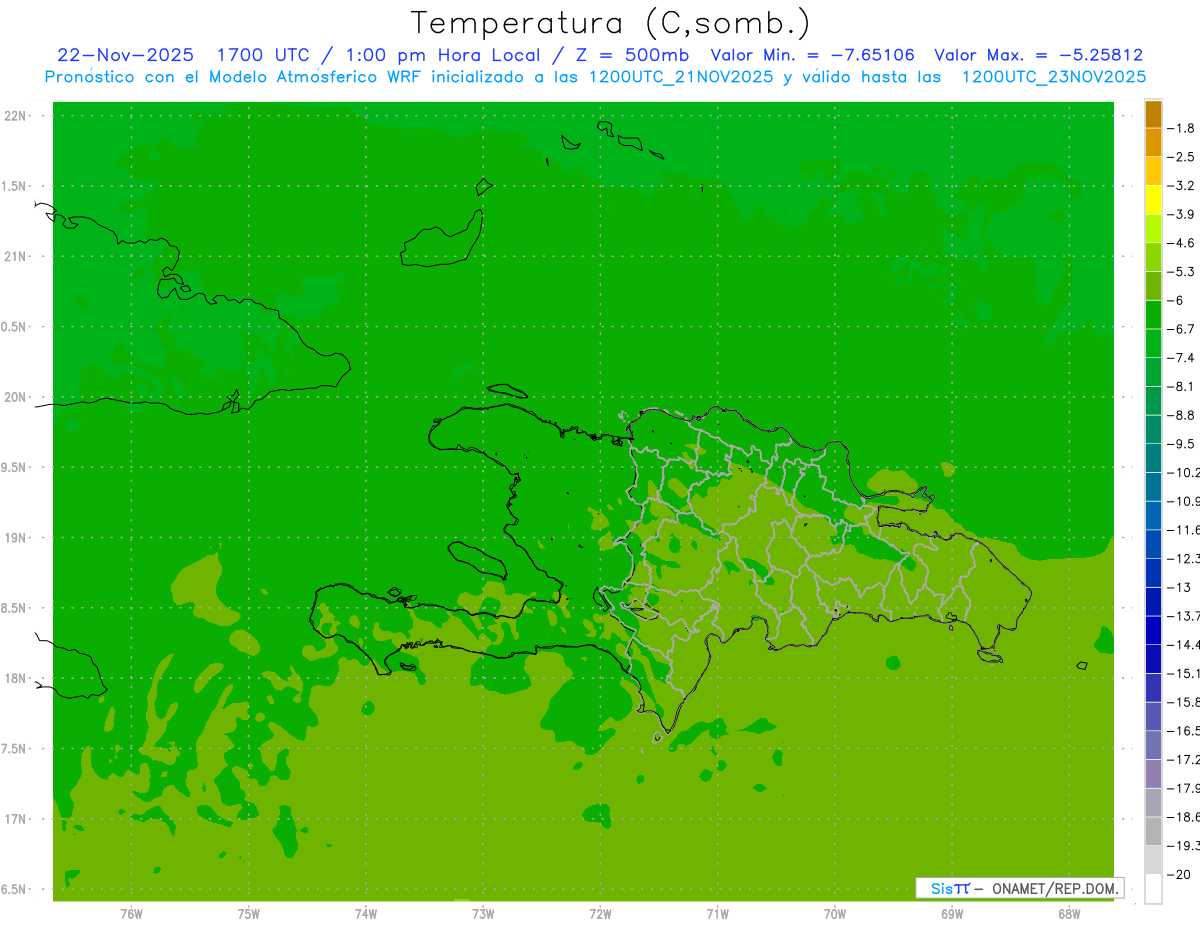The width and height of the screenshot is (1200, 927).
Task: Click the "18N" latitude label
Action: 15,679
